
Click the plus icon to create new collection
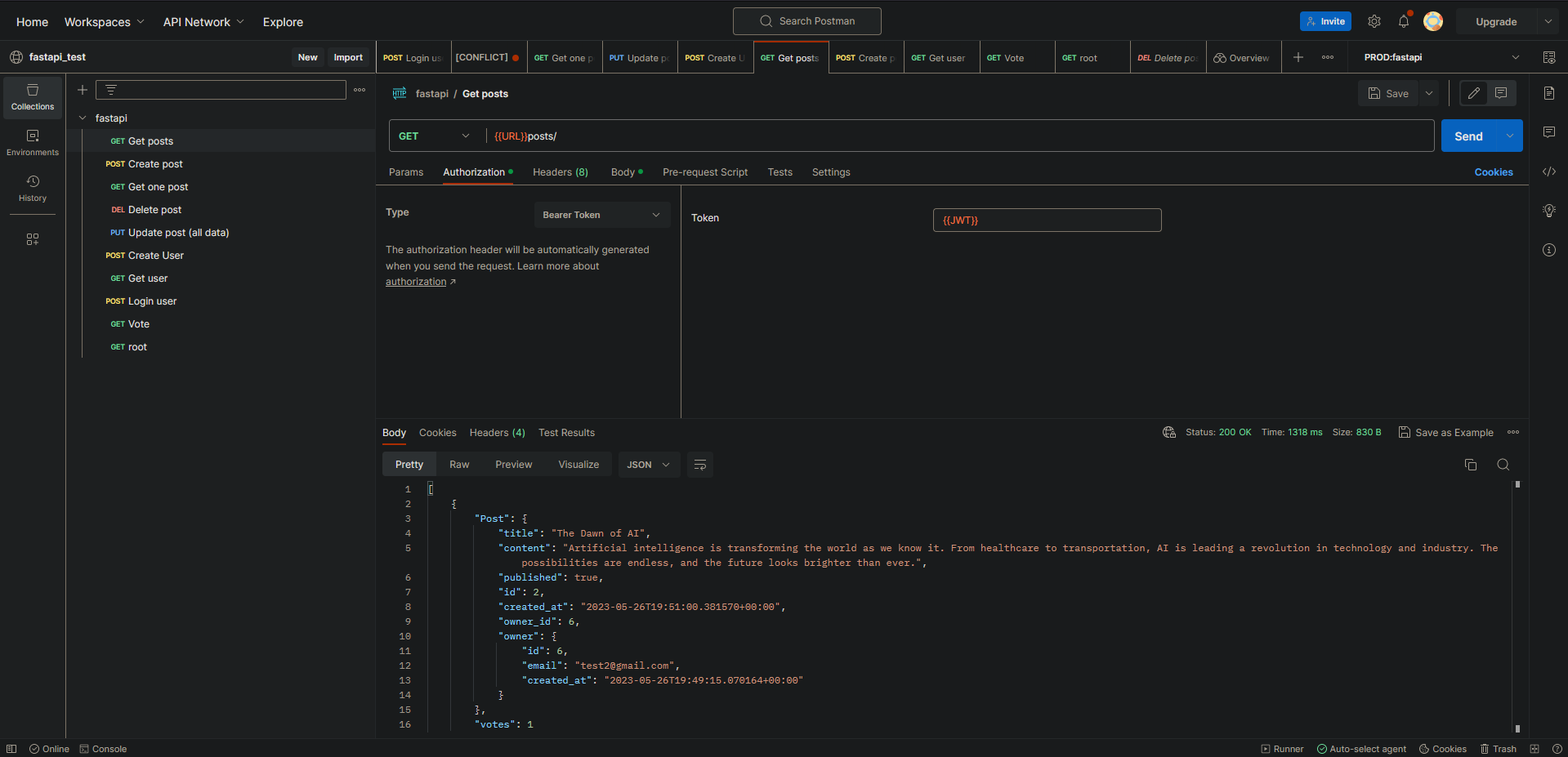(83, 90)
